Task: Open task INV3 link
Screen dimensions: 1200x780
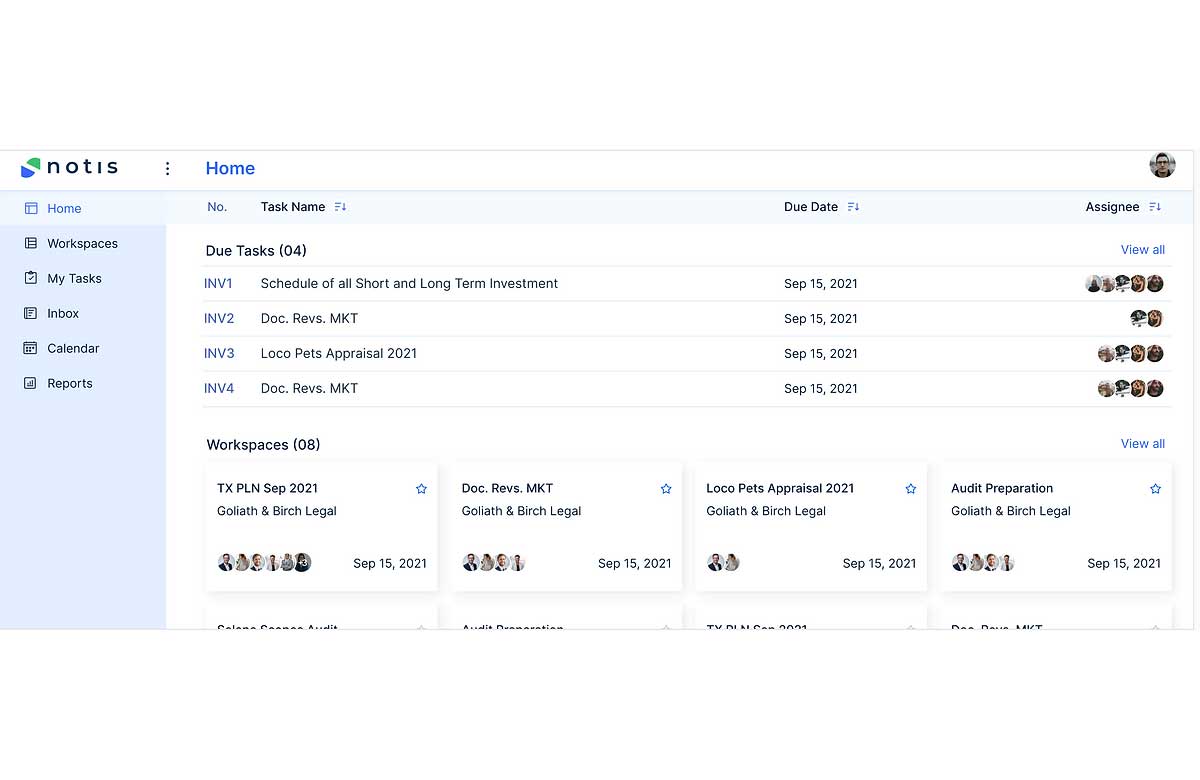Action: click(219, 353)
